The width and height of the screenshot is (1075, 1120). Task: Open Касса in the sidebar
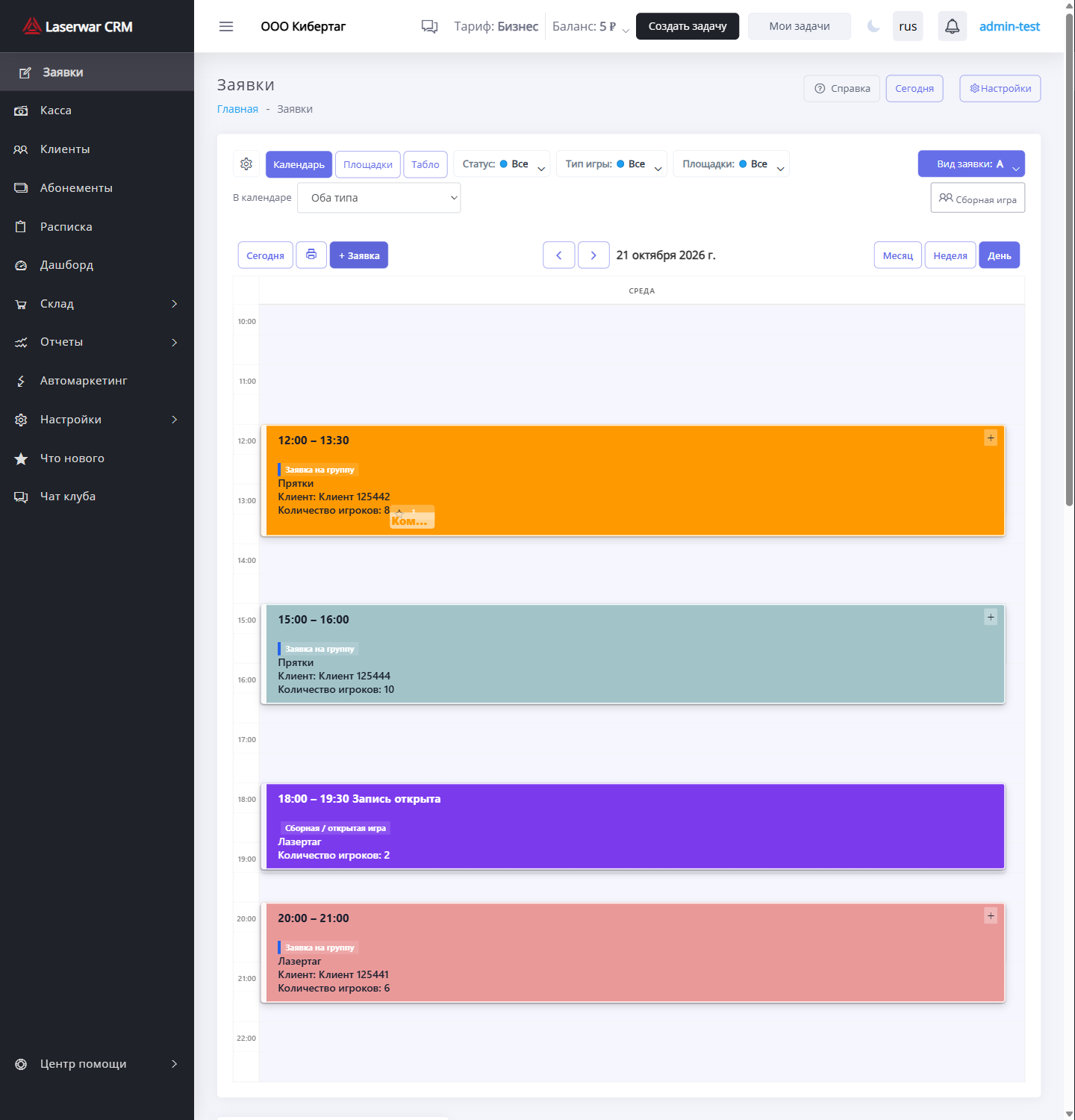pyautogui.click(x=97, y=111)
